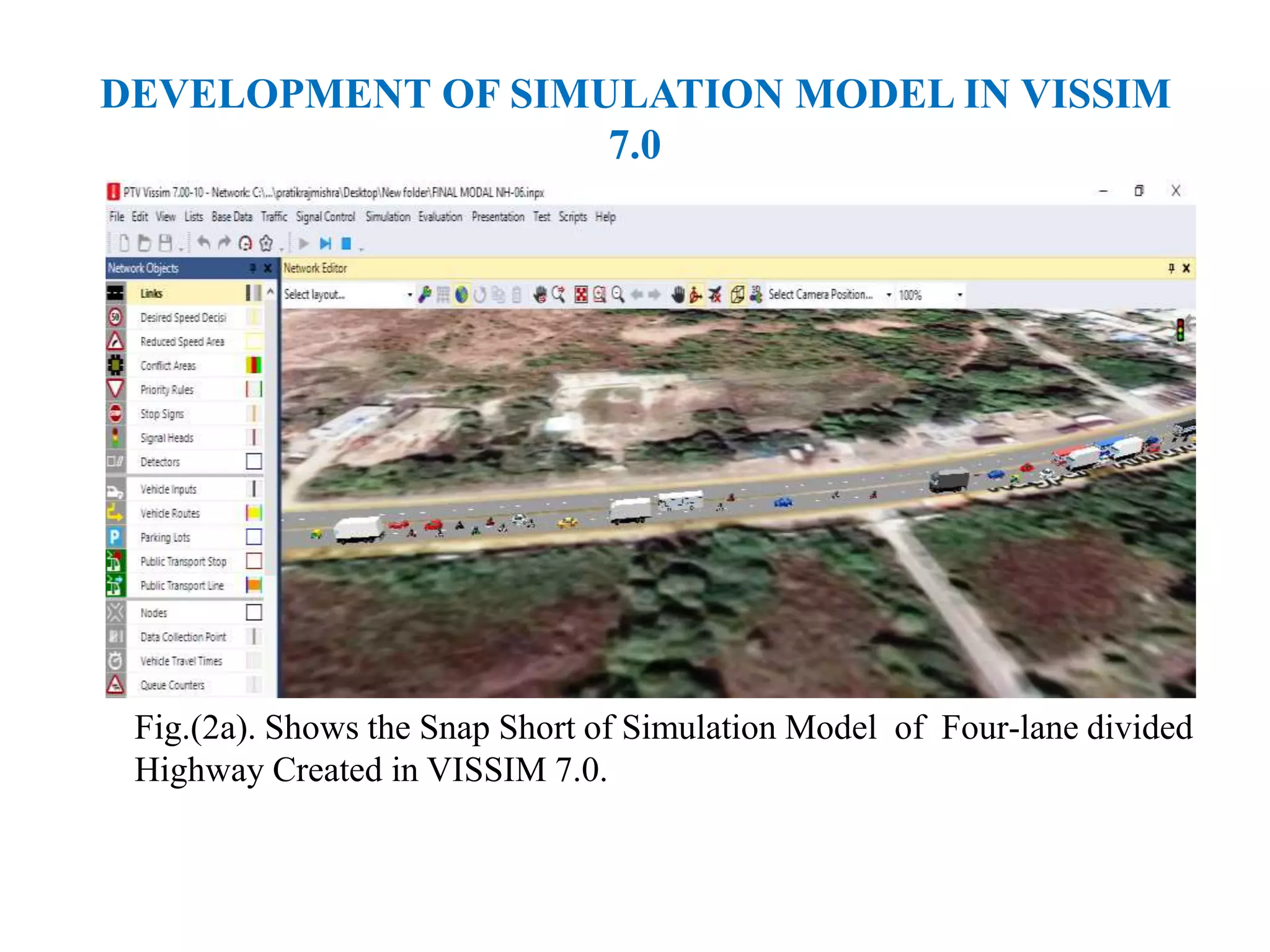Click the Conflict Areas color swatch
The image size is (1270, 952).
click(254, 366)
